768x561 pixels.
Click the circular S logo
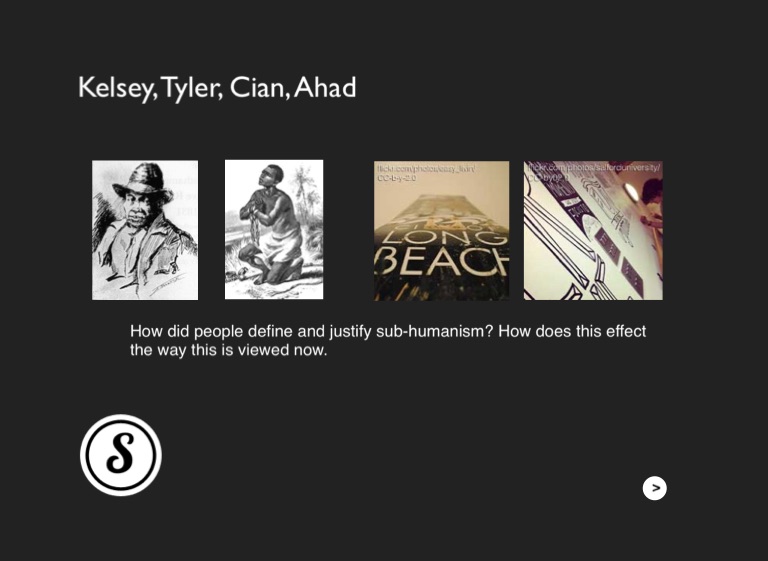pos(121,455)
